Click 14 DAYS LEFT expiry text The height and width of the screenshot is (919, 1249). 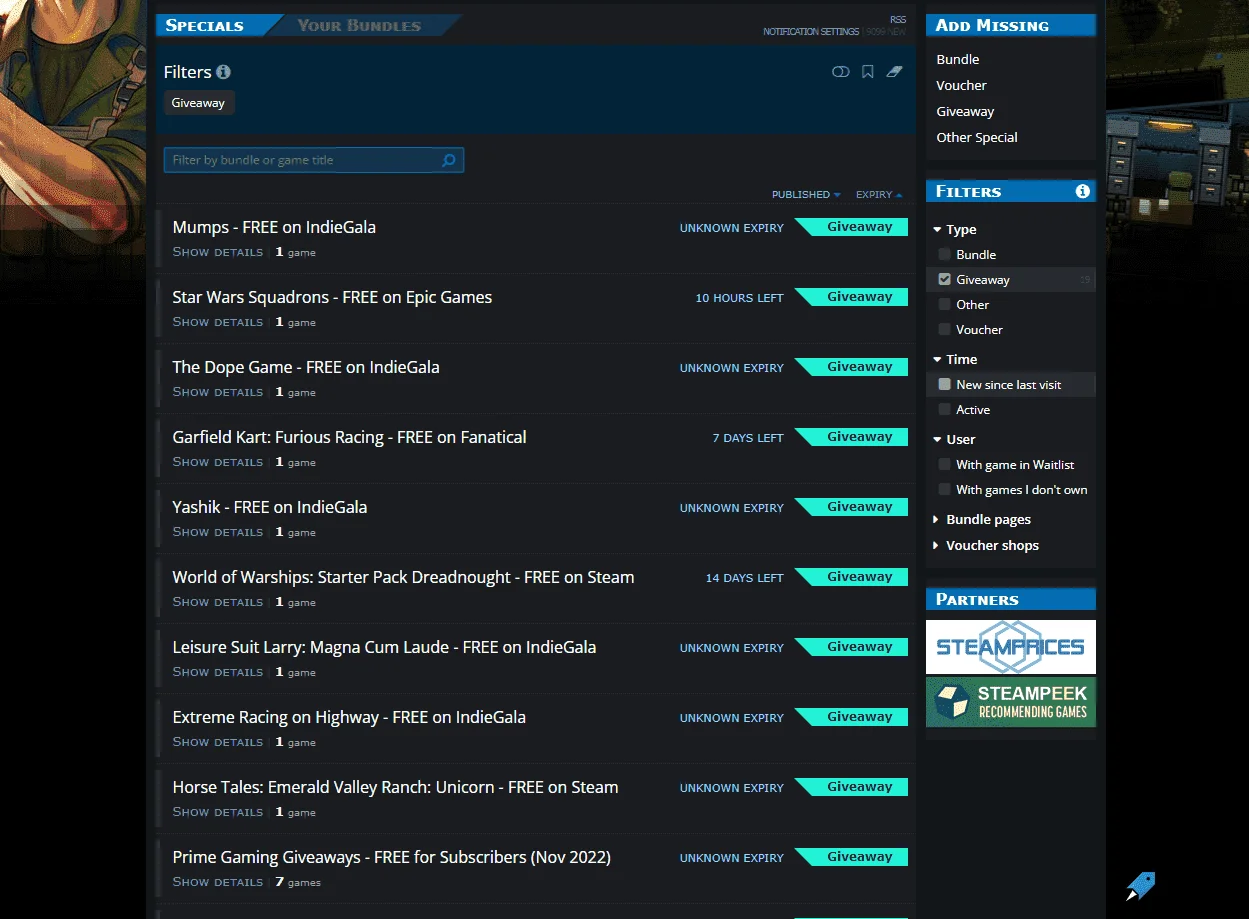pyautogui.click(x=744, y=578)
